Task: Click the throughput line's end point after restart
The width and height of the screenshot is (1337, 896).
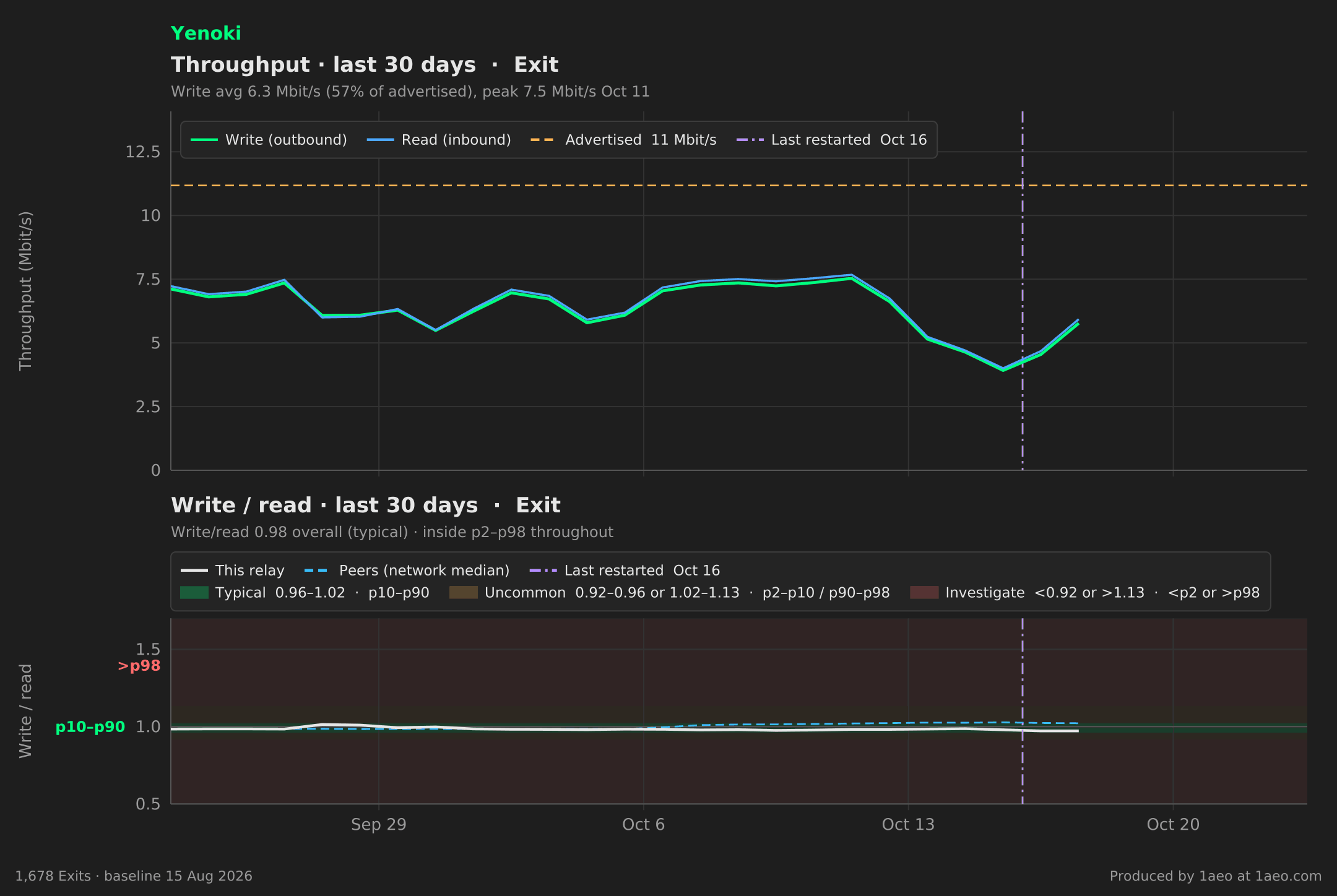Action: click(1078, 322)
